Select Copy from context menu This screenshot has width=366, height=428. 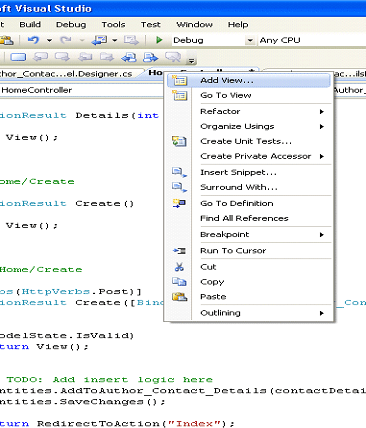[x=249, y=282]
